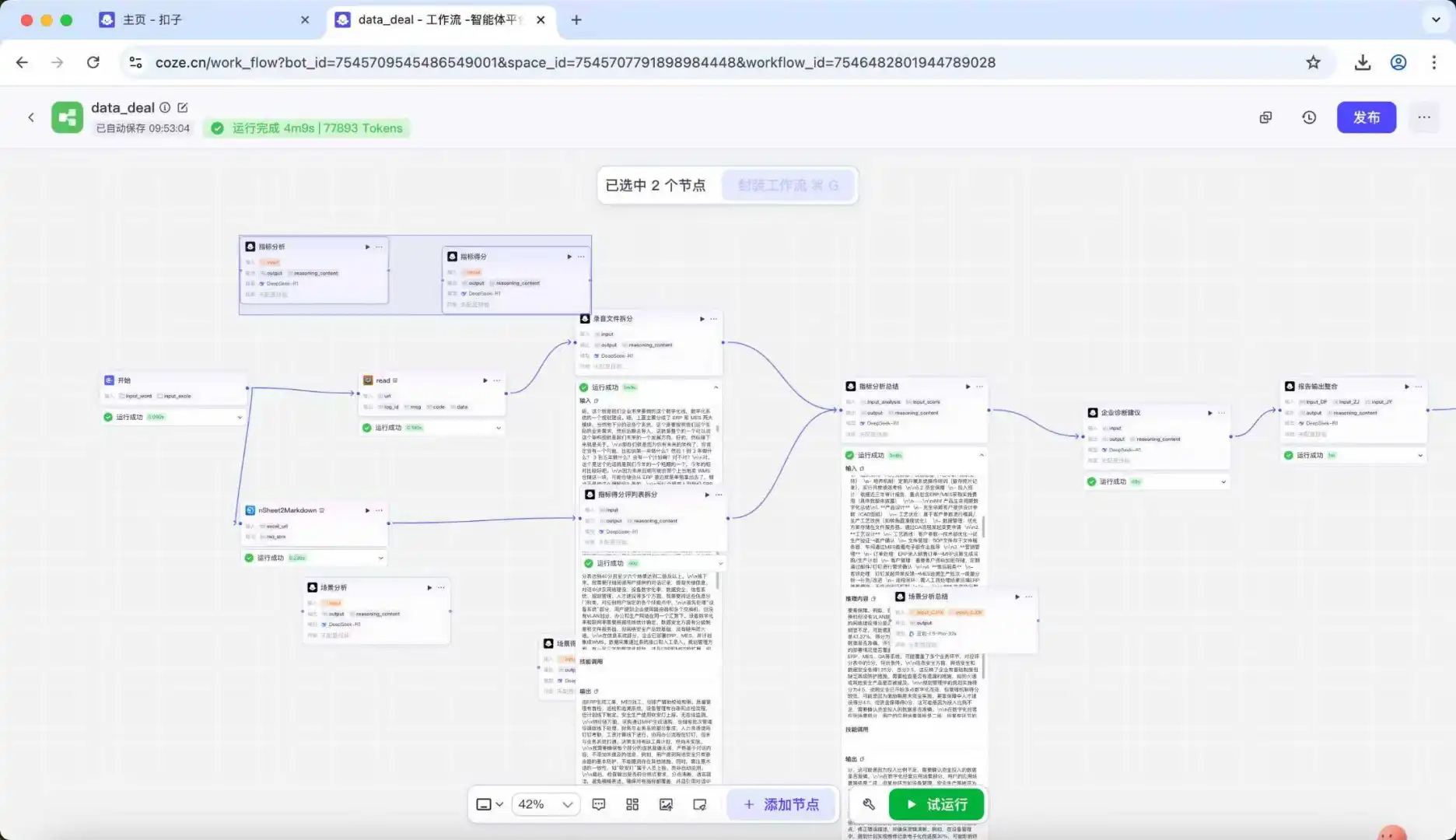Image resolution: width=1456 pixels, height=840 pixels.
Task: Expand the 企业诊断建议 run result
Action: [x=1223, y=481]
